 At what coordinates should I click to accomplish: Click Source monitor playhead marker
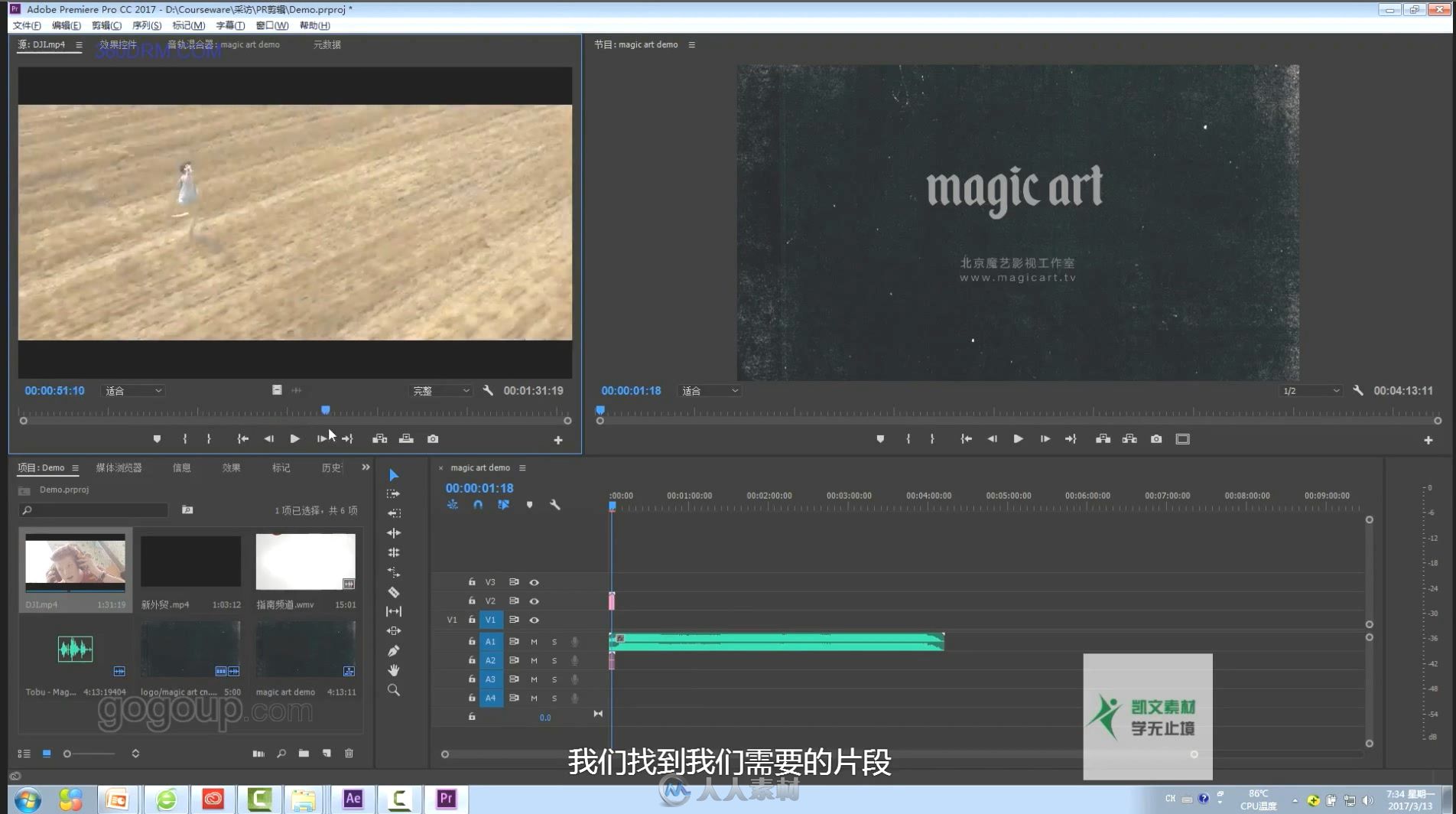pos(326,411)
